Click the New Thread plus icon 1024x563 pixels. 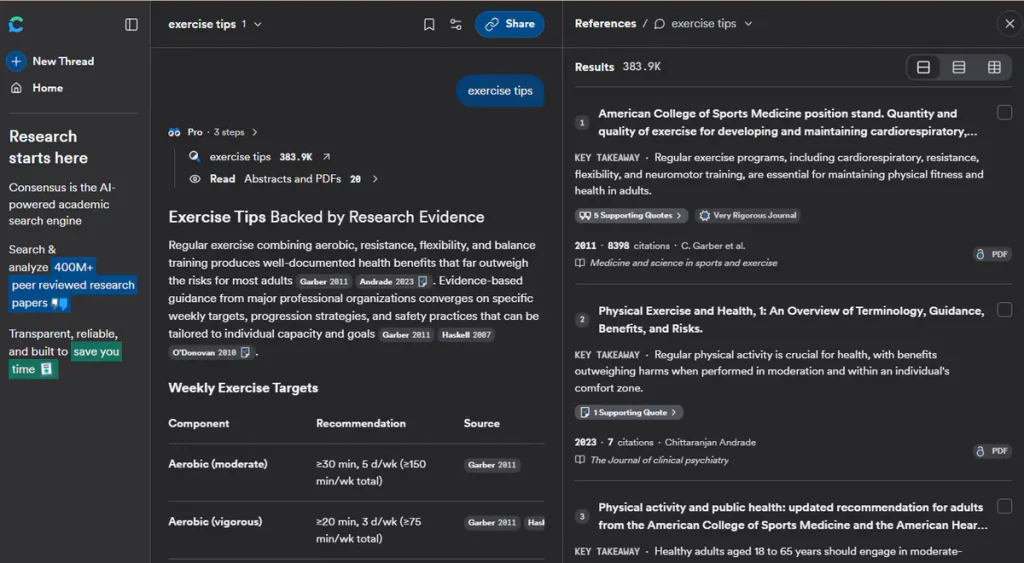click(16, 61)
